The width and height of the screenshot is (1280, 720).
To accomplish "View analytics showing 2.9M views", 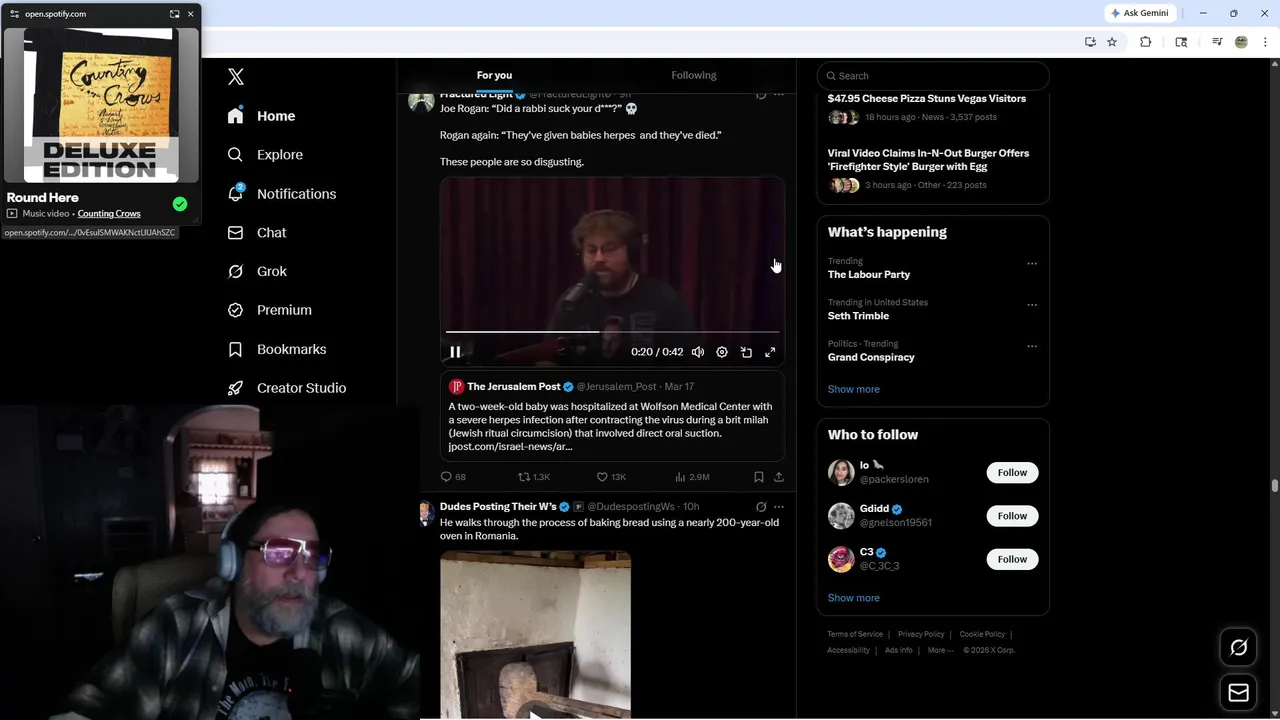I will pos(692,477).
